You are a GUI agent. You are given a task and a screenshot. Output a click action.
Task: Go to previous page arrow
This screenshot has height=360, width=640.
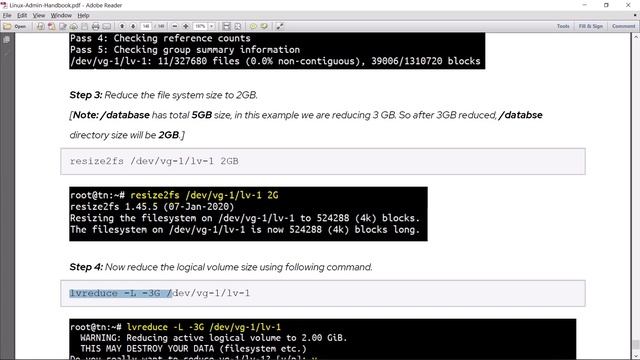point(122,27)
